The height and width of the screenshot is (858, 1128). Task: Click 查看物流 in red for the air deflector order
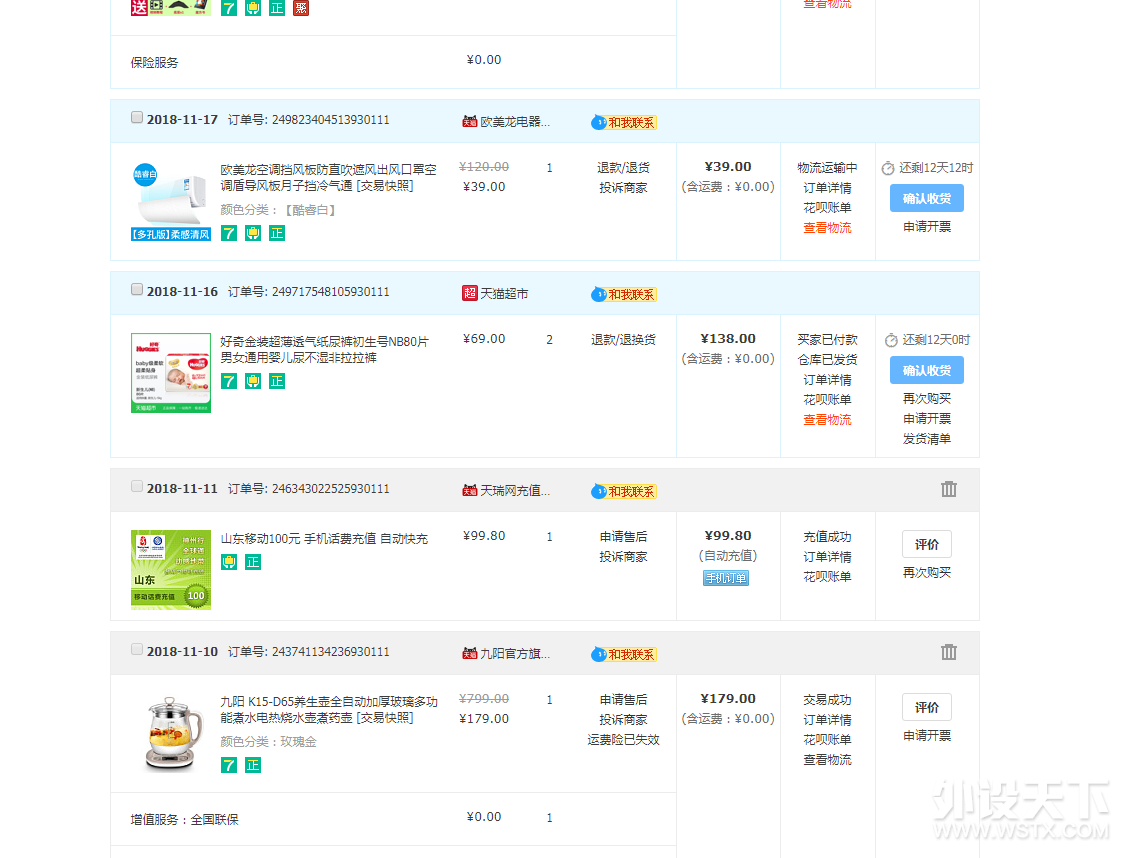click(x=827, y=228)
